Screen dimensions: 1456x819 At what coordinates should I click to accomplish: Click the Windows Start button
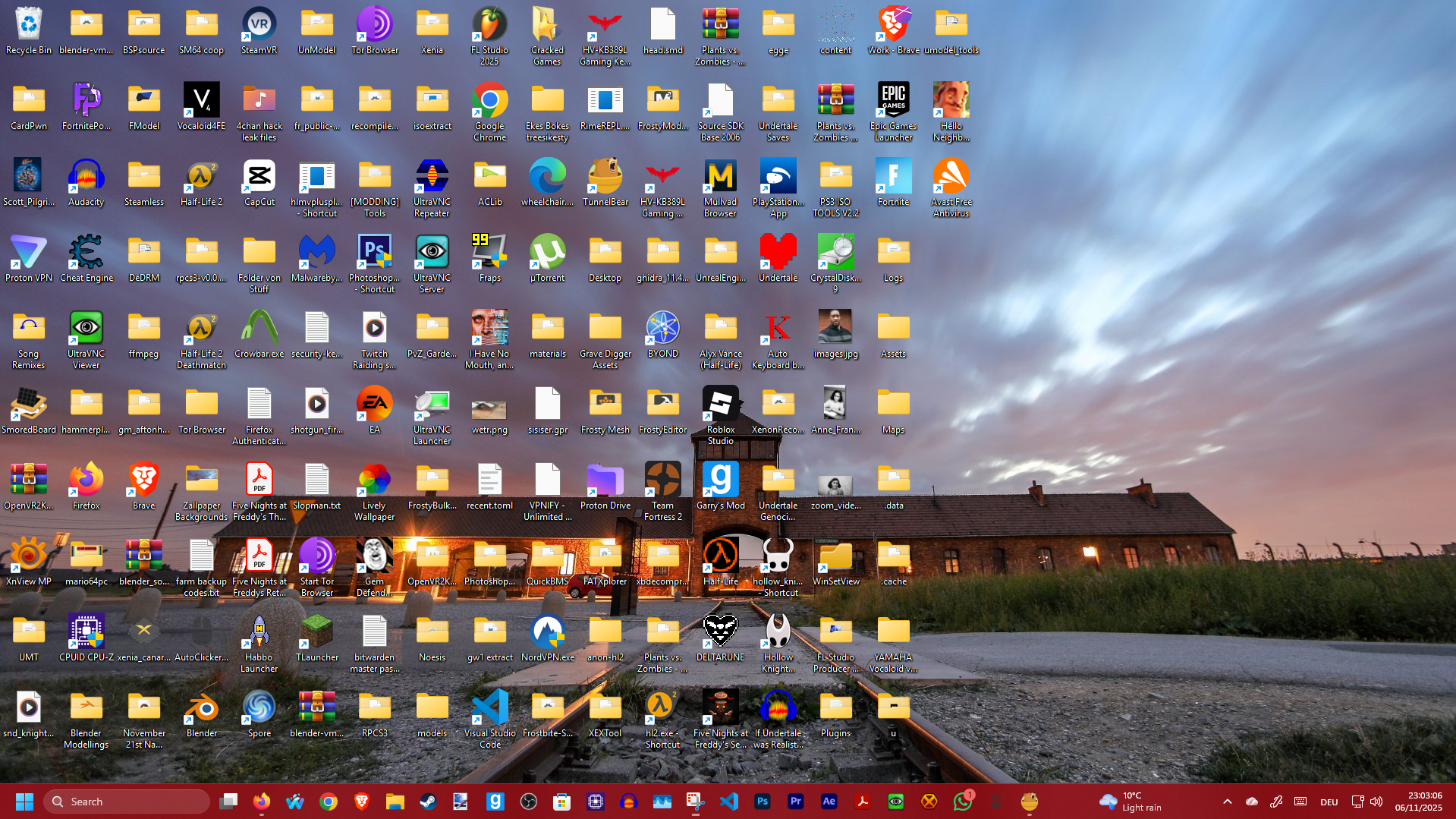24,802
